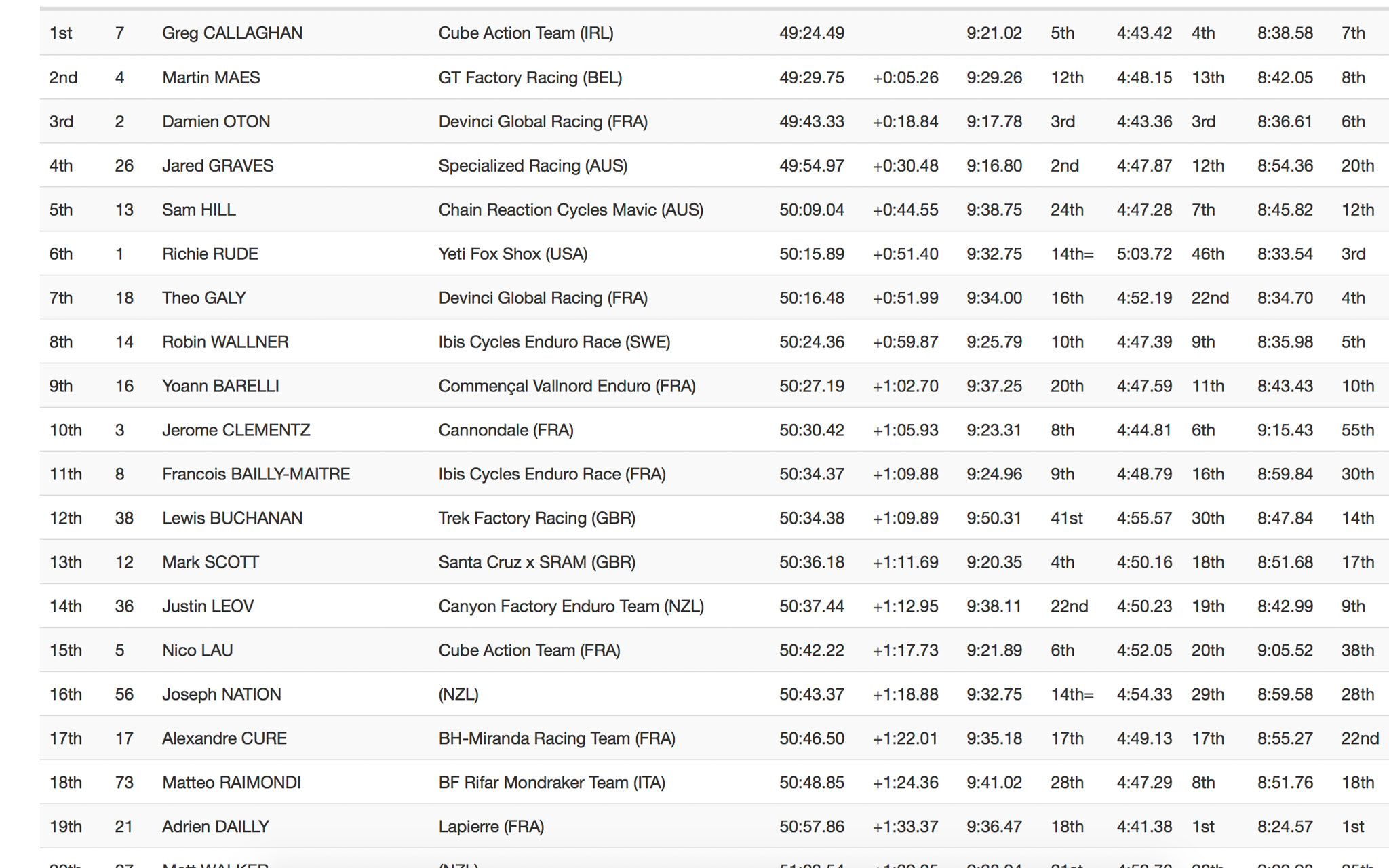Click Francois BAILLY-MAITRE rider name

coord(256,474)
